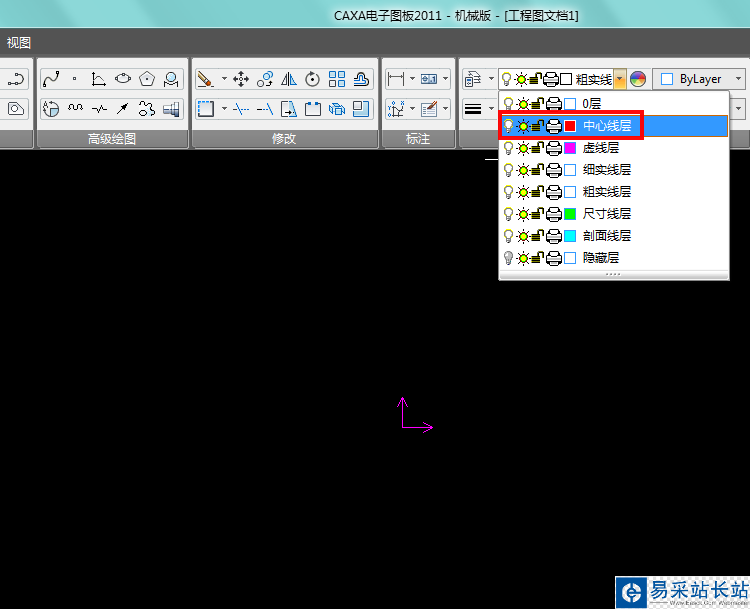The height and width of the screenshot is (609, 750).
Task: Toggle the bulb for 0层 layer
Action: pyautogui.click(x=508, y=104)
